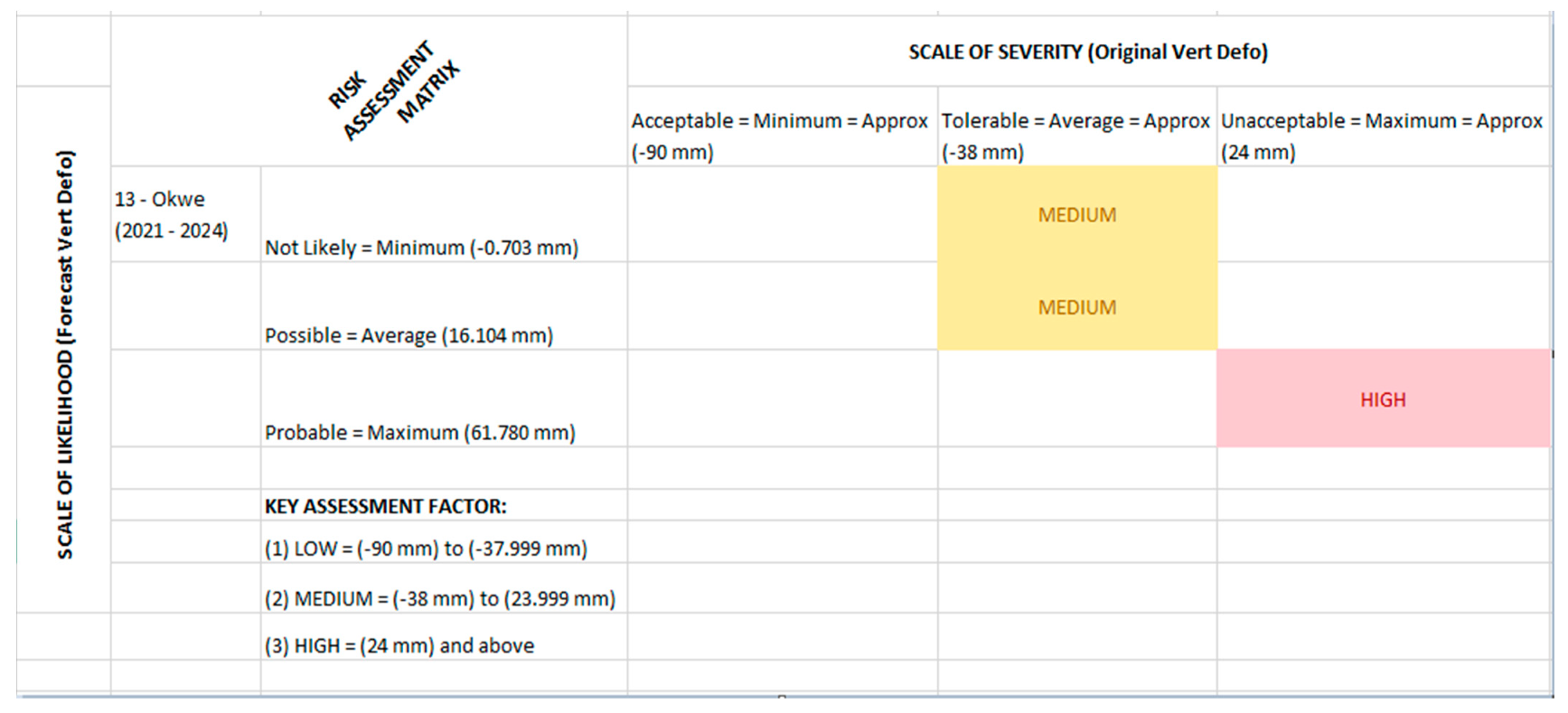Select the vertical SCALE OF LIKELIHOOD cell
The height and width of the screenshot is (713, 1568).
65,352
